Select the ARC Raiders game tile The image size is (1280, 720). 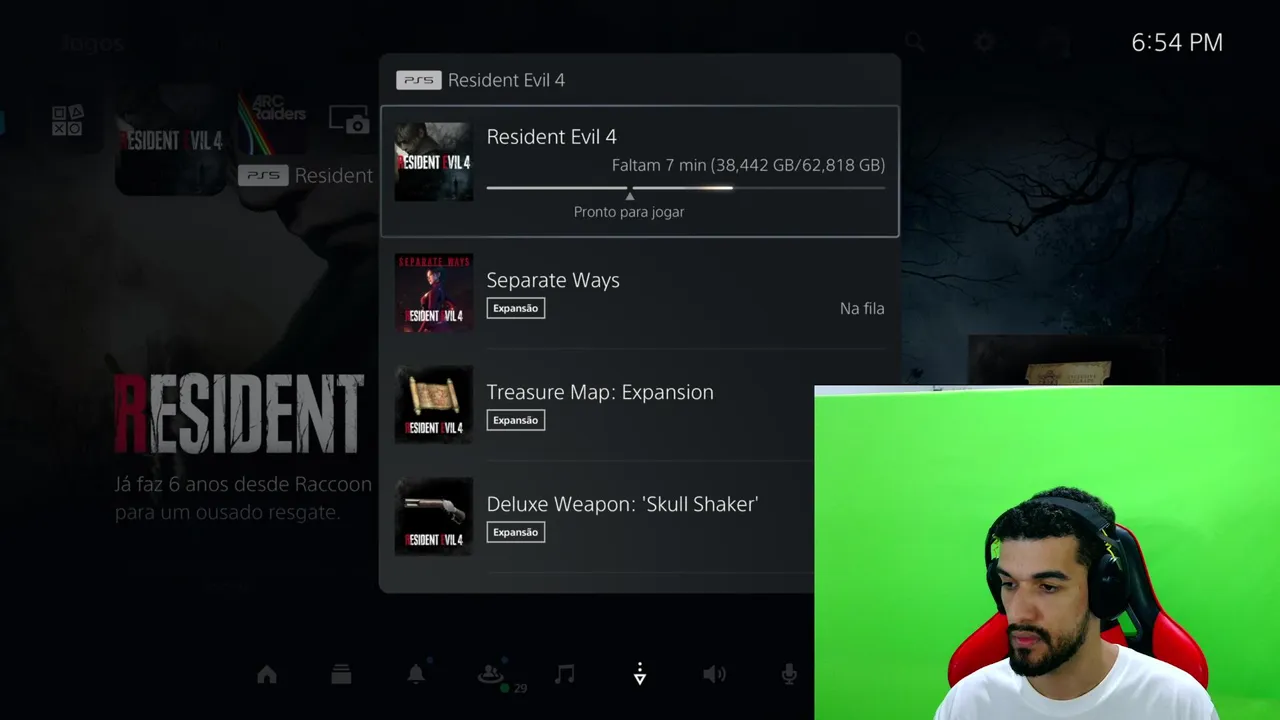(273, 125)
